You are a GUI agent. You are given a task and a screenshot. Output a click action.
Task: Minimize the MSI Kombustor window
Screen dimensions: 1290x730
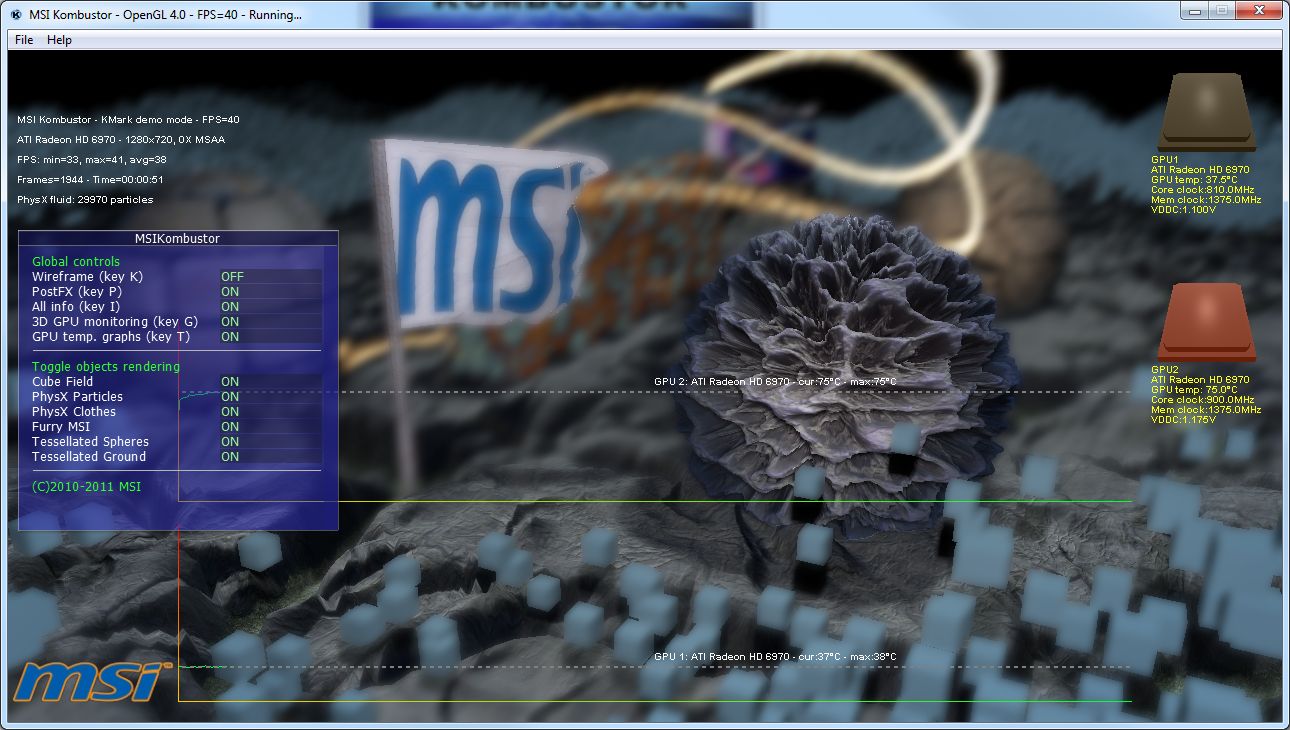(x=1194, y=10)
